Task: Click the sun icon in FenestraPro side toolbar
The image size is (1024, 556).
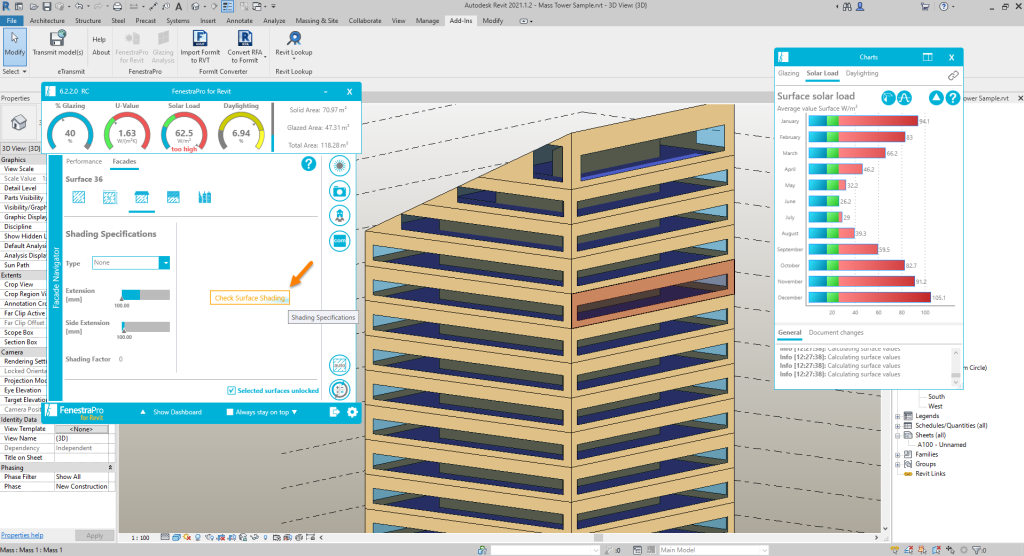Action: click(340, 166)
